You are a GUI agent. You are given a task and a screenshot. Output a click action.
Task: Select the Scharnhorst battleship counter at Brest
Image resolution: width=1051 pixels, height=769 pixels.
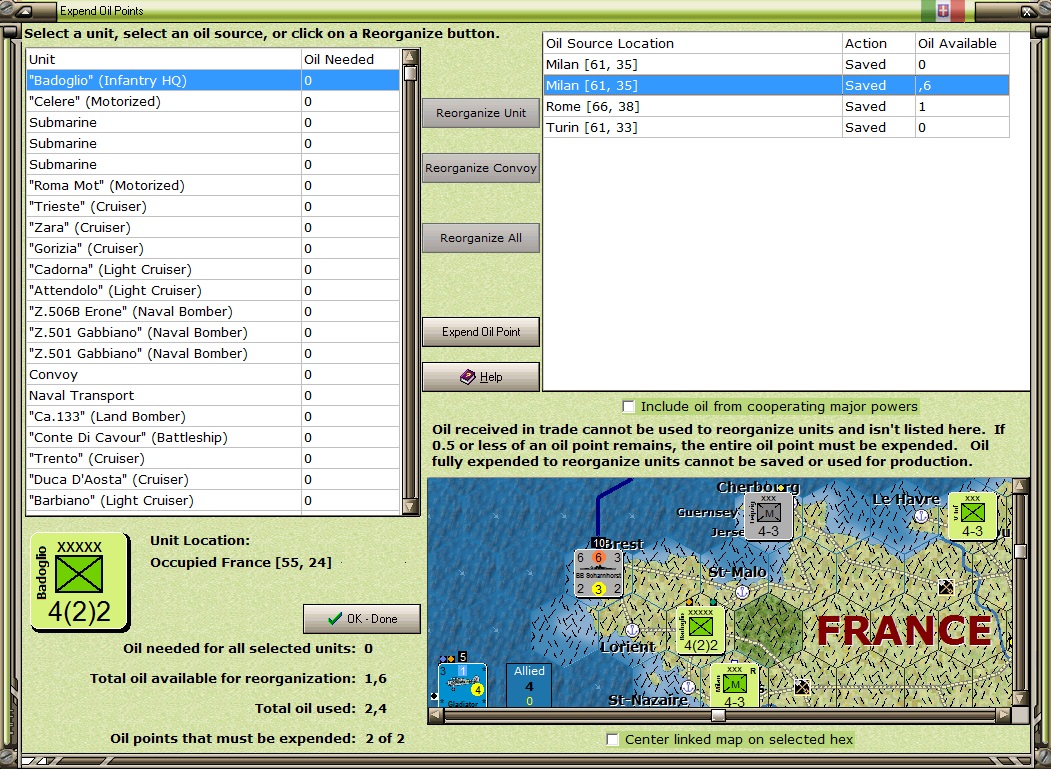coord(599,574)
